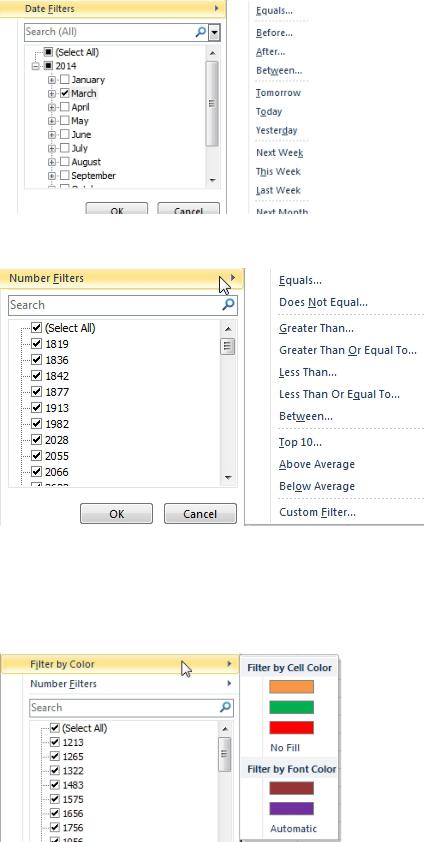Screen dimensions: 424x842
Task: Choose Does Not Equal... number filter
Action: click(323, 302)
